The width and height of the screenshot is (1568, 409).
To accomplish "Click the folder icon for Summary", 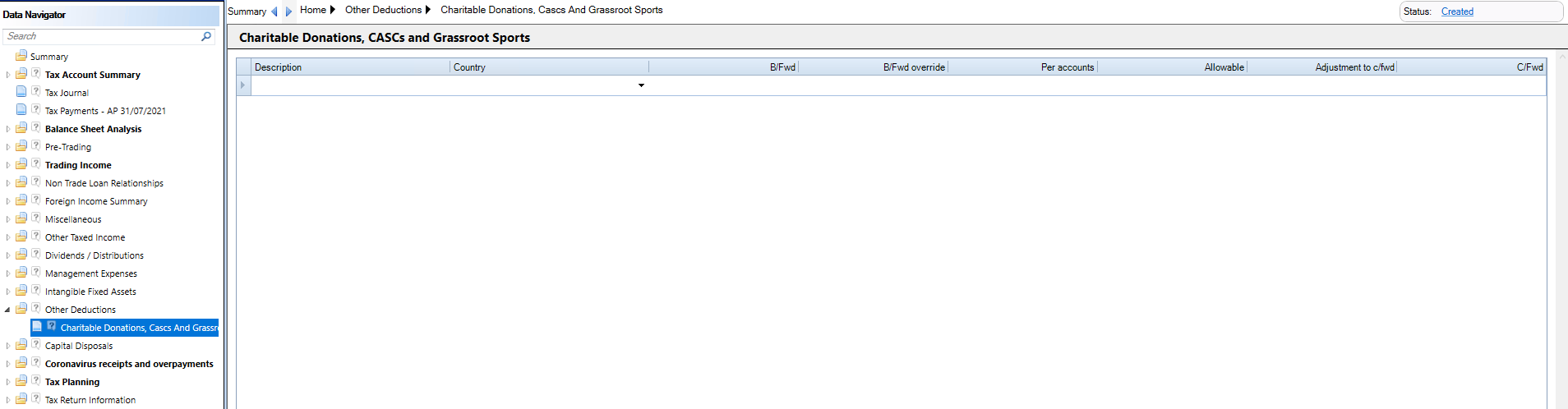I will click(x=21, y=56).
